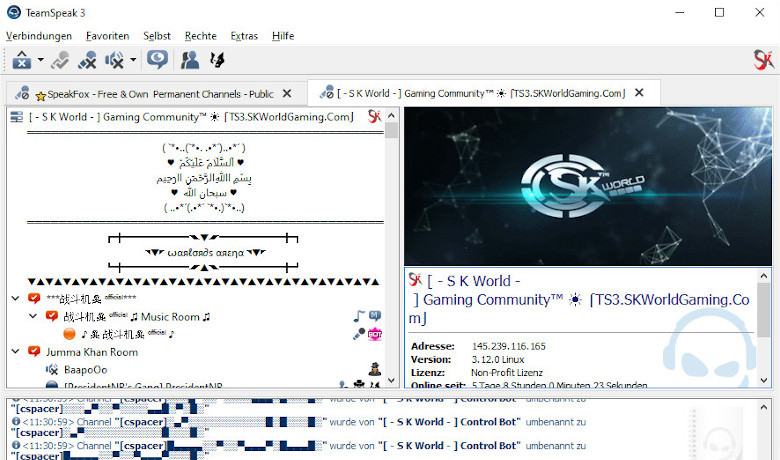Select the Music Room channel
780x460 pixels.
click(137, 317)
